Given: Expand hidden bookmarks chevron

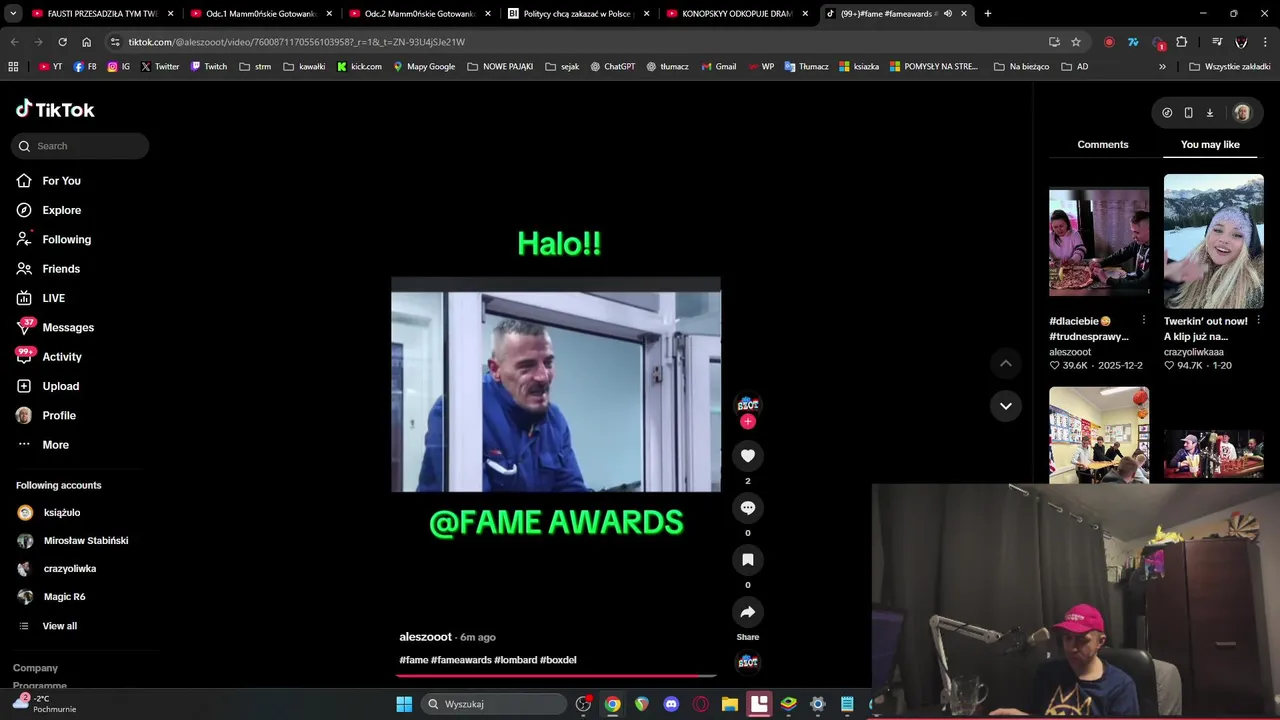Looking at the screenshot, I should [x=1162, y=67].
